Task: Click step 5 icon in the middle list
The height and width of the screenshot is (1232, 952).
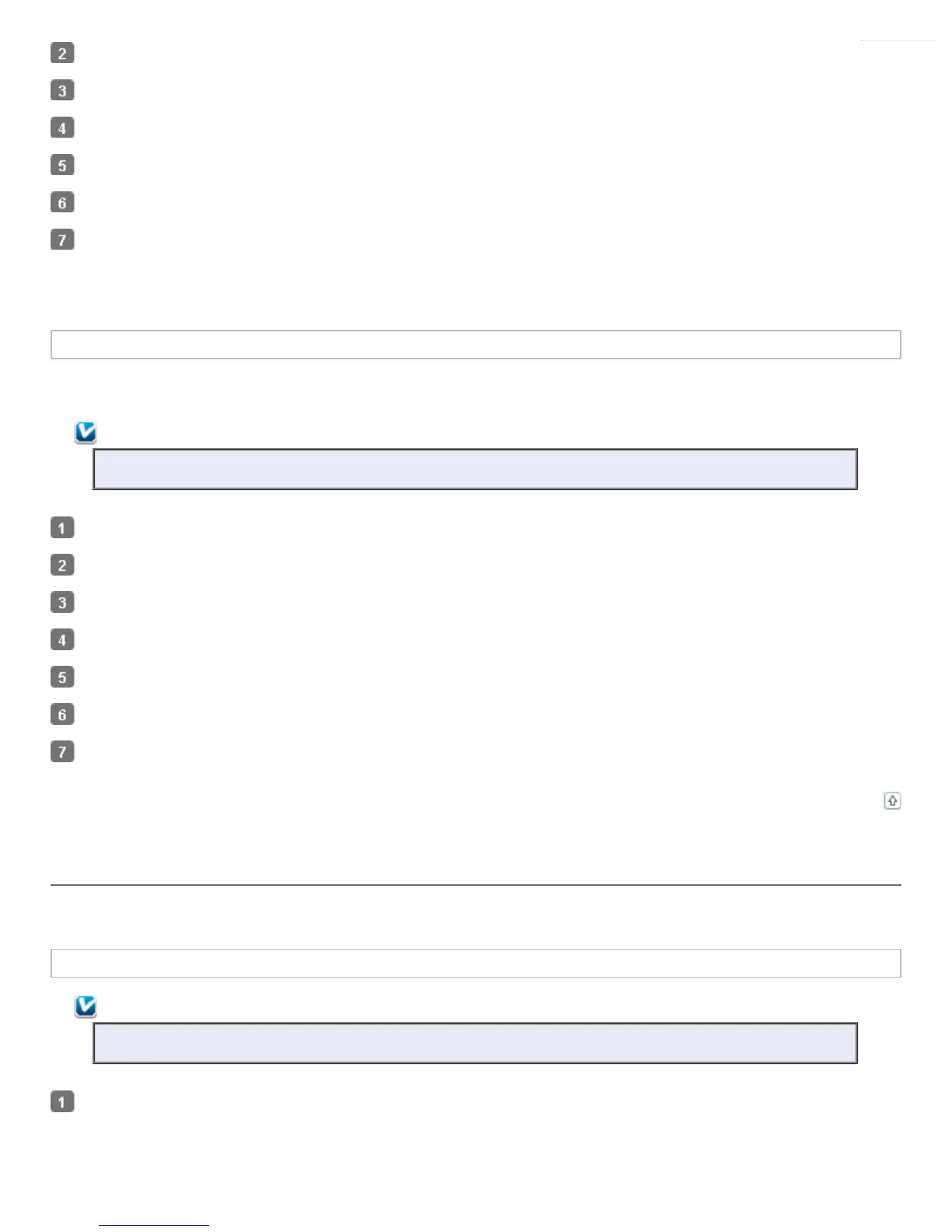Action: click(62, 677)
